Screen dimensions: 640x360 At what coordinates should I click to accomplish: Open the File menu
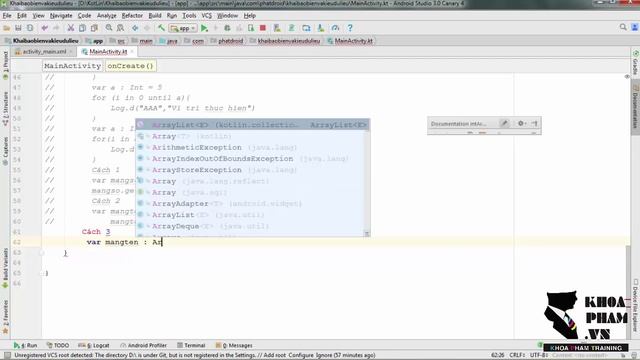tap(7, 16)
